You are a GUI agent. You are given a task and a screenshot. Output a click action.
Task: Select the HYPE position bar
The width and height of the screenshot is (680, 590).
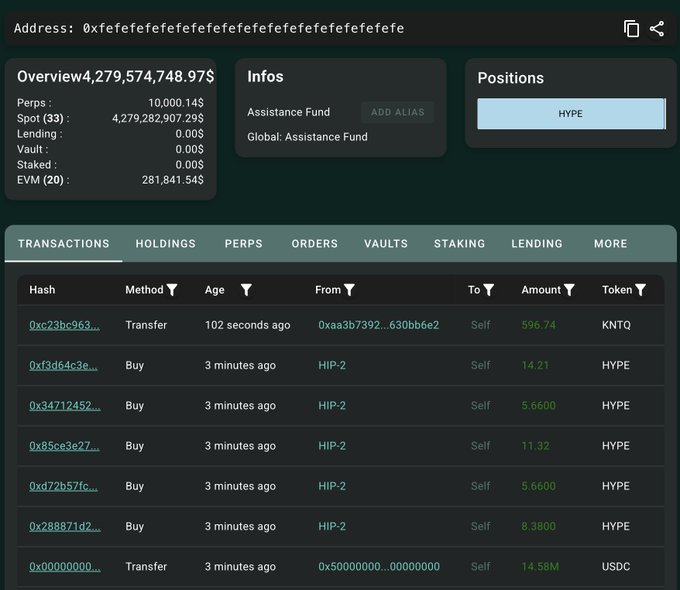pyautogui.click(x=571, y=114)
